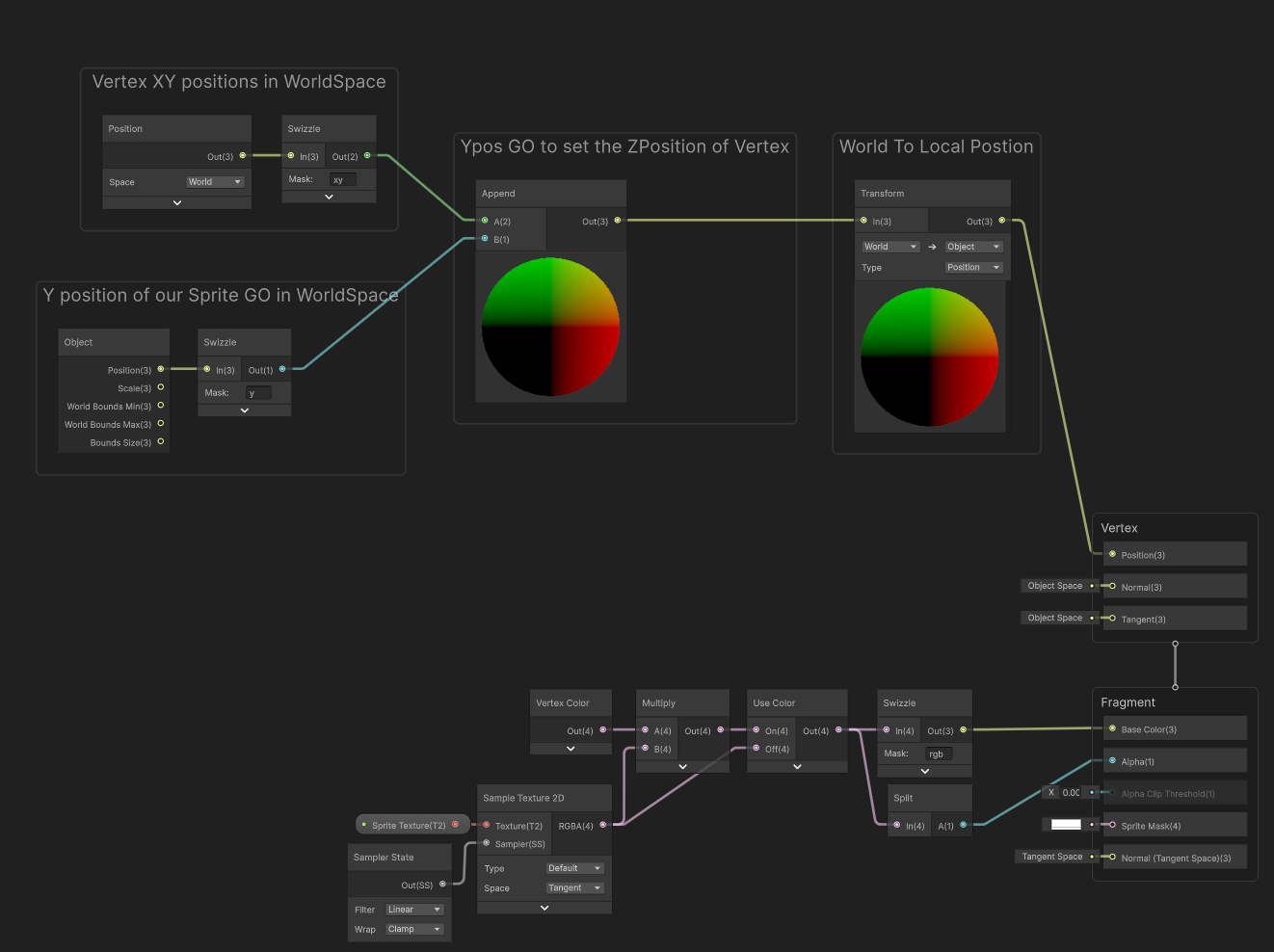
Task: Click the white color swatch beside Sprite Mask(4)
Action: point(1065,824)
